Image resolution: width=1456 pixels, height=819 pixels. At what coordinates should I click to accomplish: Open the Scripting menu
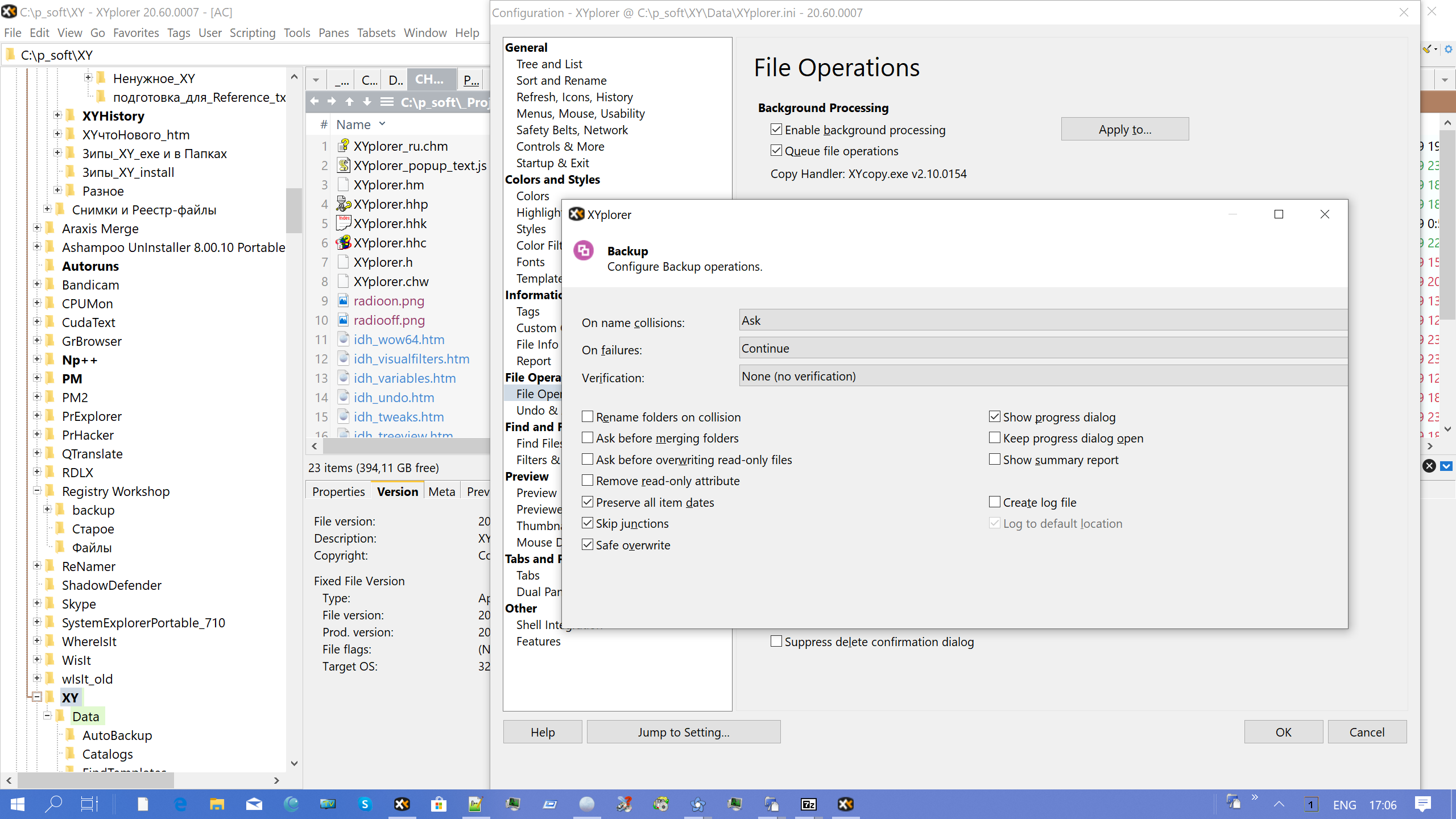253,33
